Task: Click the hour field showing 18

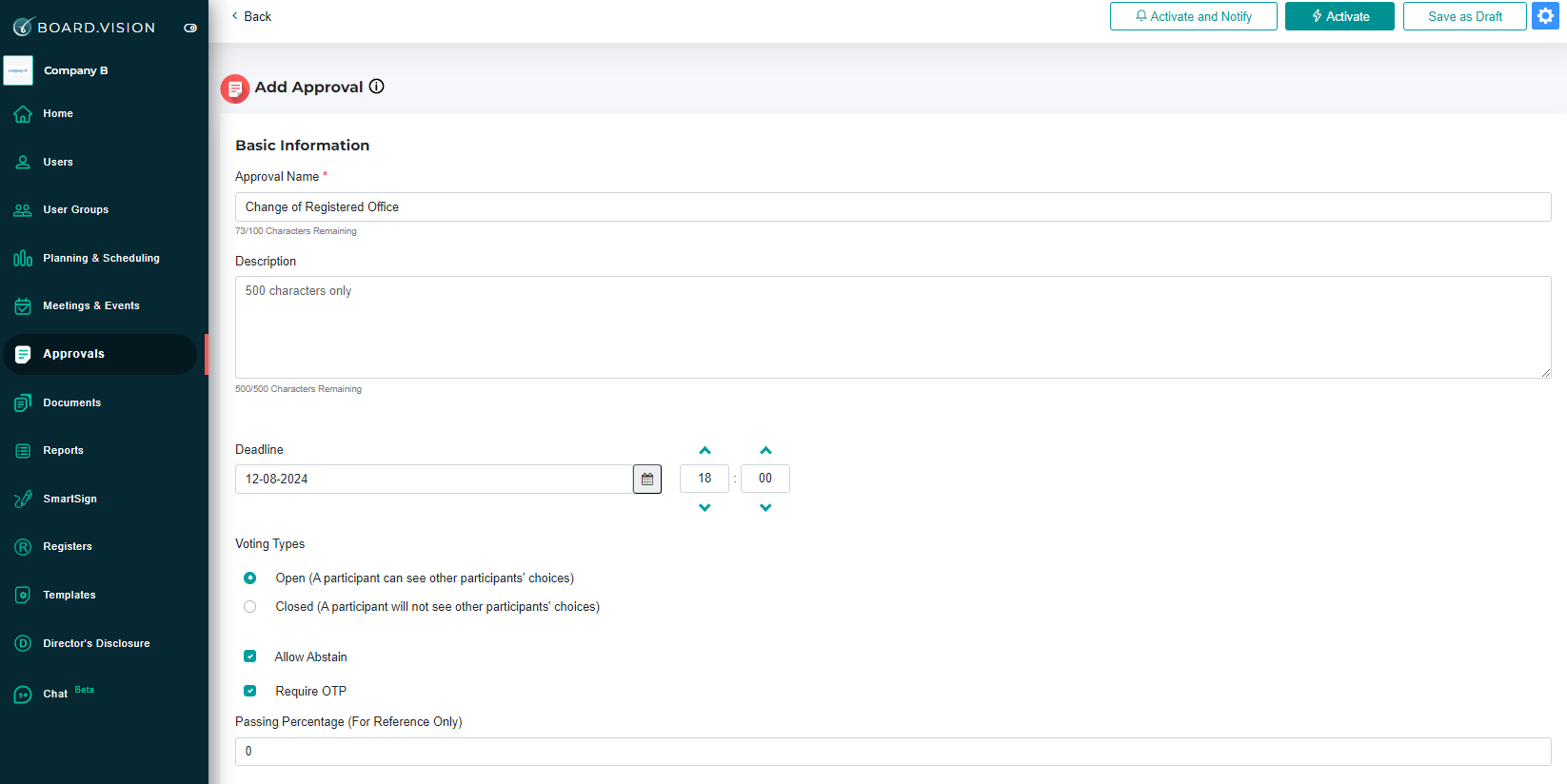Action: click(704, 479)
